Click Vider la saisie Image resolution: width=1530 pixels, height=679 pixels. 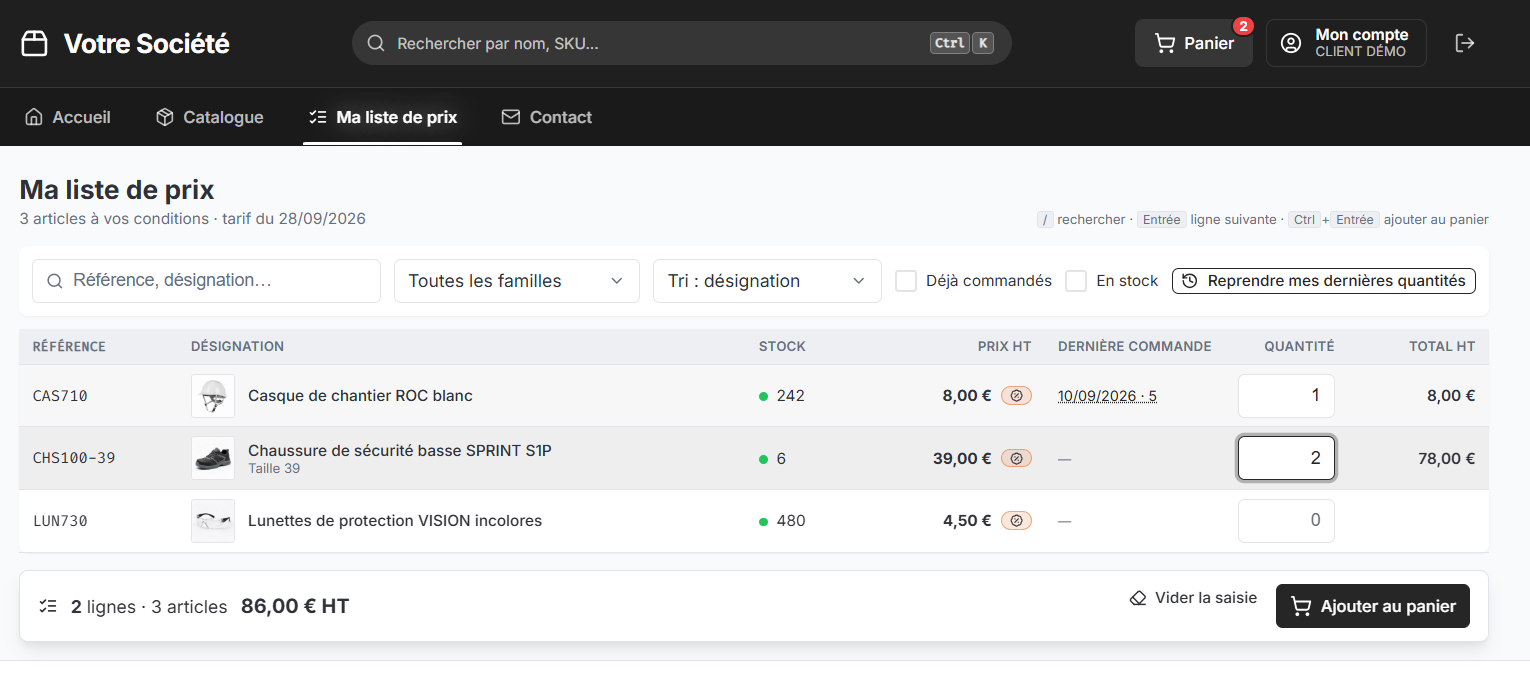(x=1193, y=598)
